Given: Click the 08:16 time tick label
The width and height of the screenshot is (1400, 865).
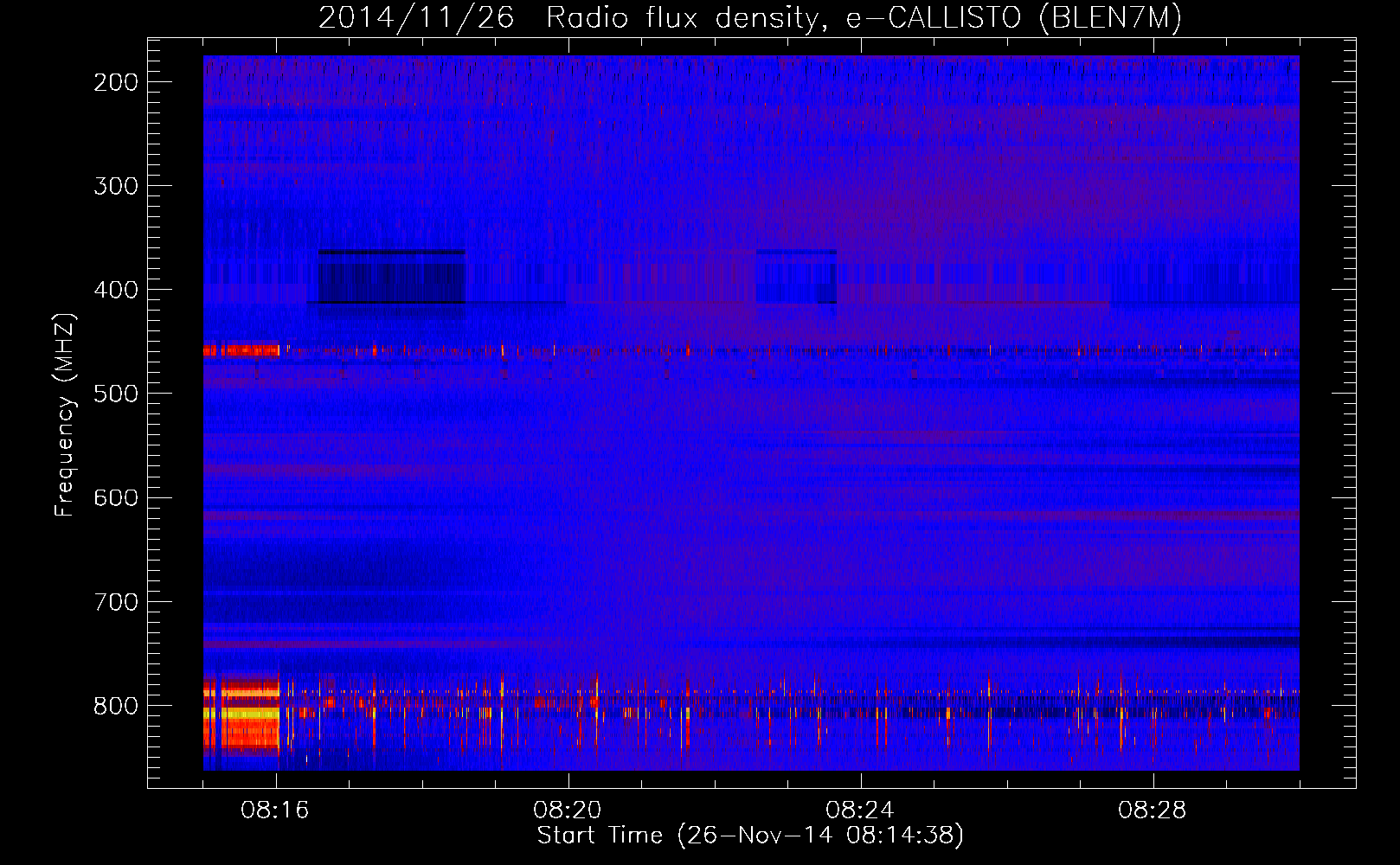Looking at the screenshot, I should click(275, 811).
